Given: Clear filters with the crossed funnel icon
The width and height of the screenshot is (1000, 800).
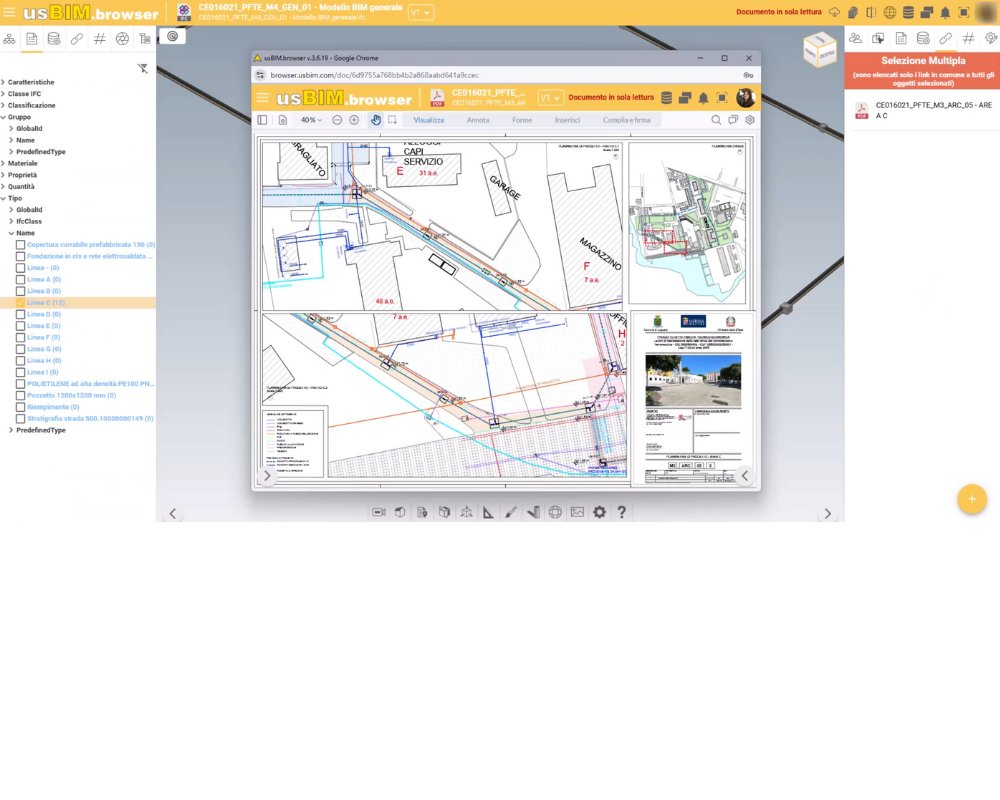Looking at the screenshot, I should pos(143,68).
